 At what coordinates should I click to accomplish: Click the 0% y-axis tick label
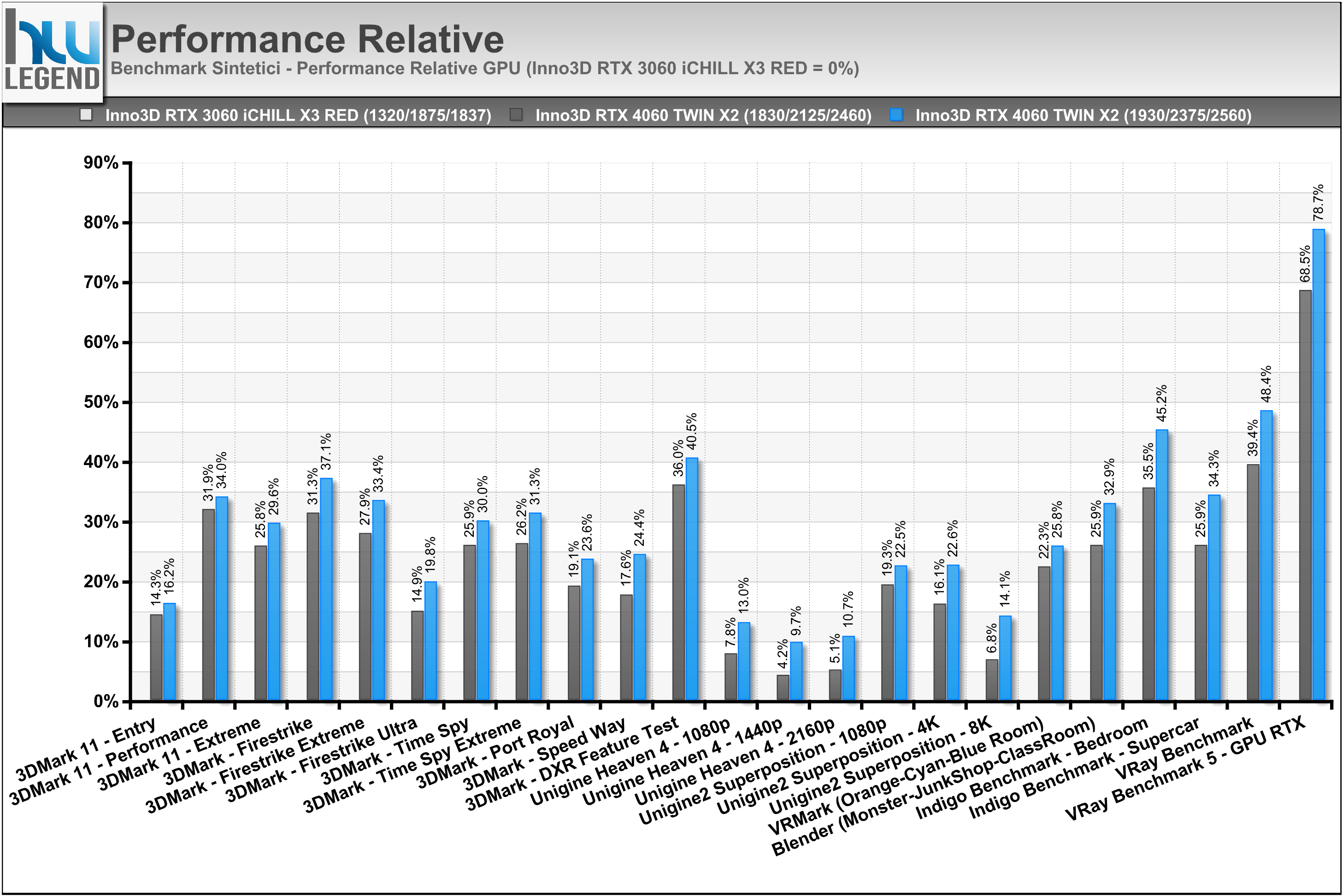pos(106,701)
